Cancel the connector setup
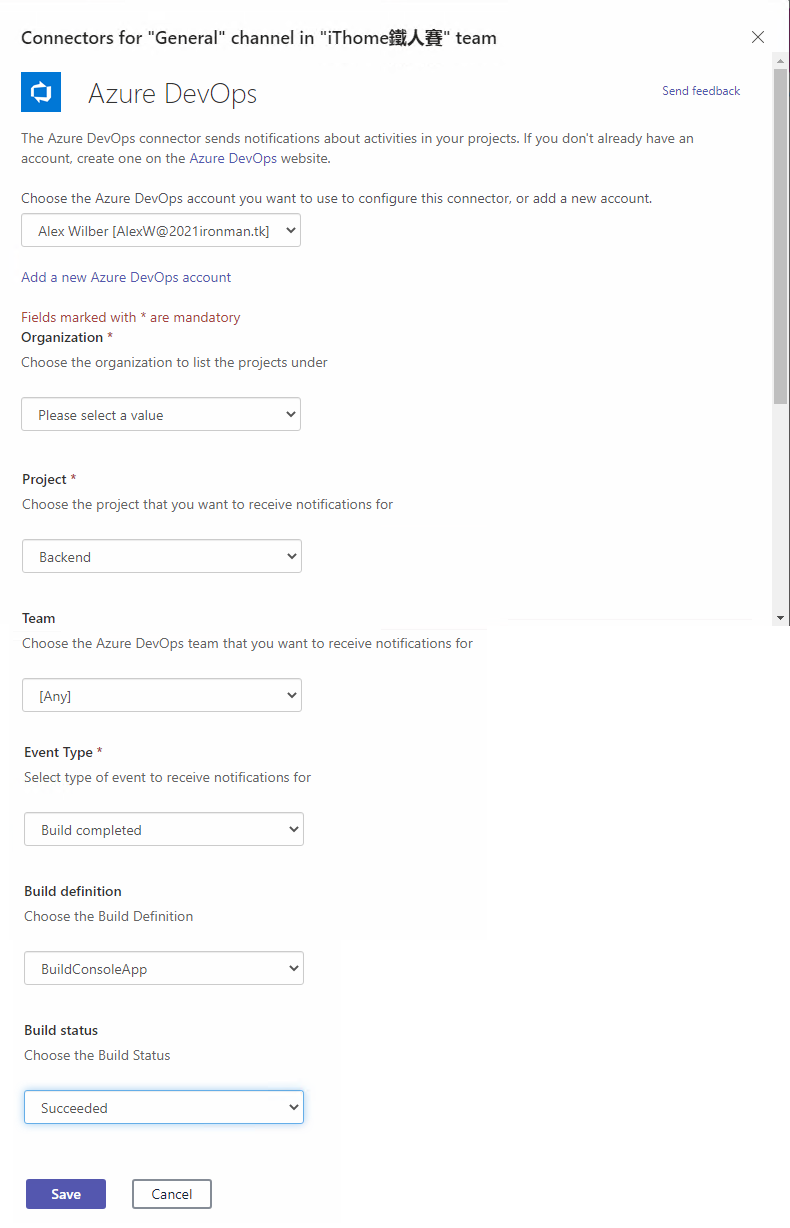Screen dimensions: 790x1228 [x=172, y=1194]
